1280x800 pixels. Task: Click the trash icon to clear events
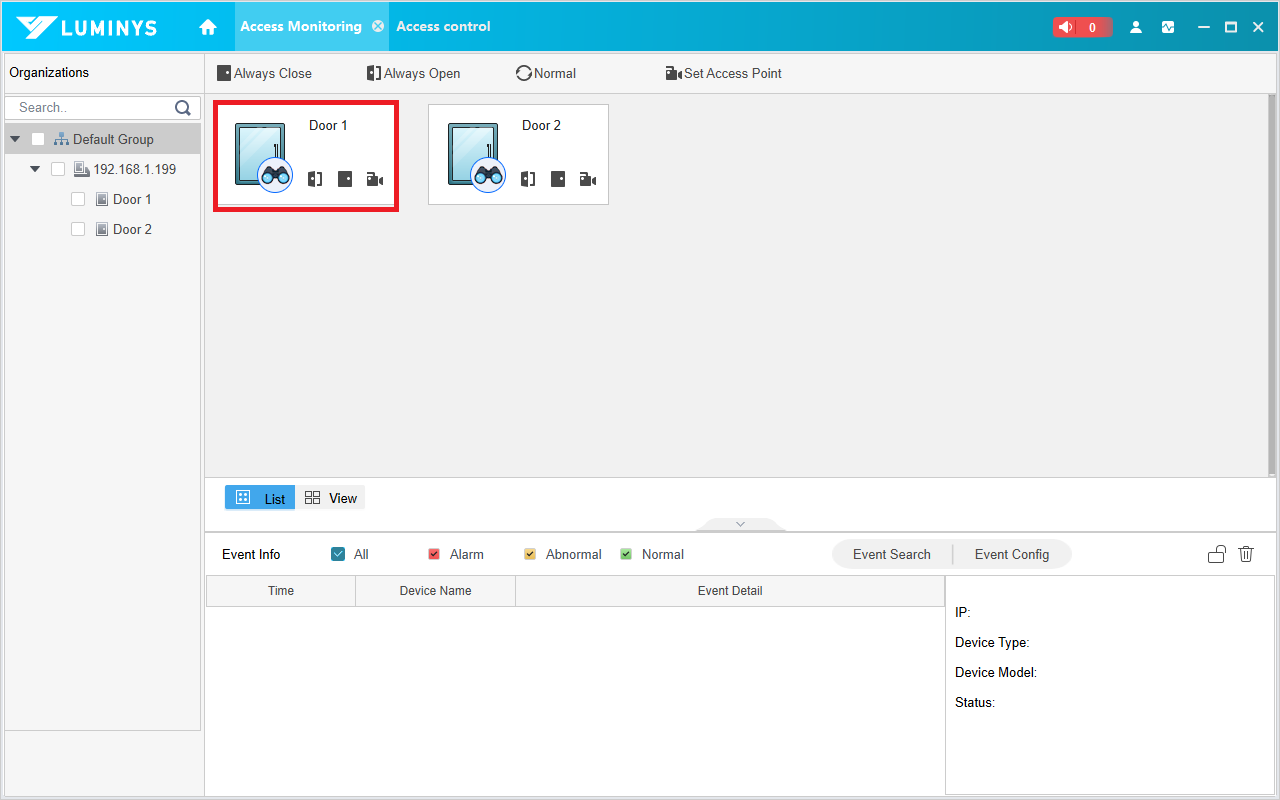(x=1246, y=554)
